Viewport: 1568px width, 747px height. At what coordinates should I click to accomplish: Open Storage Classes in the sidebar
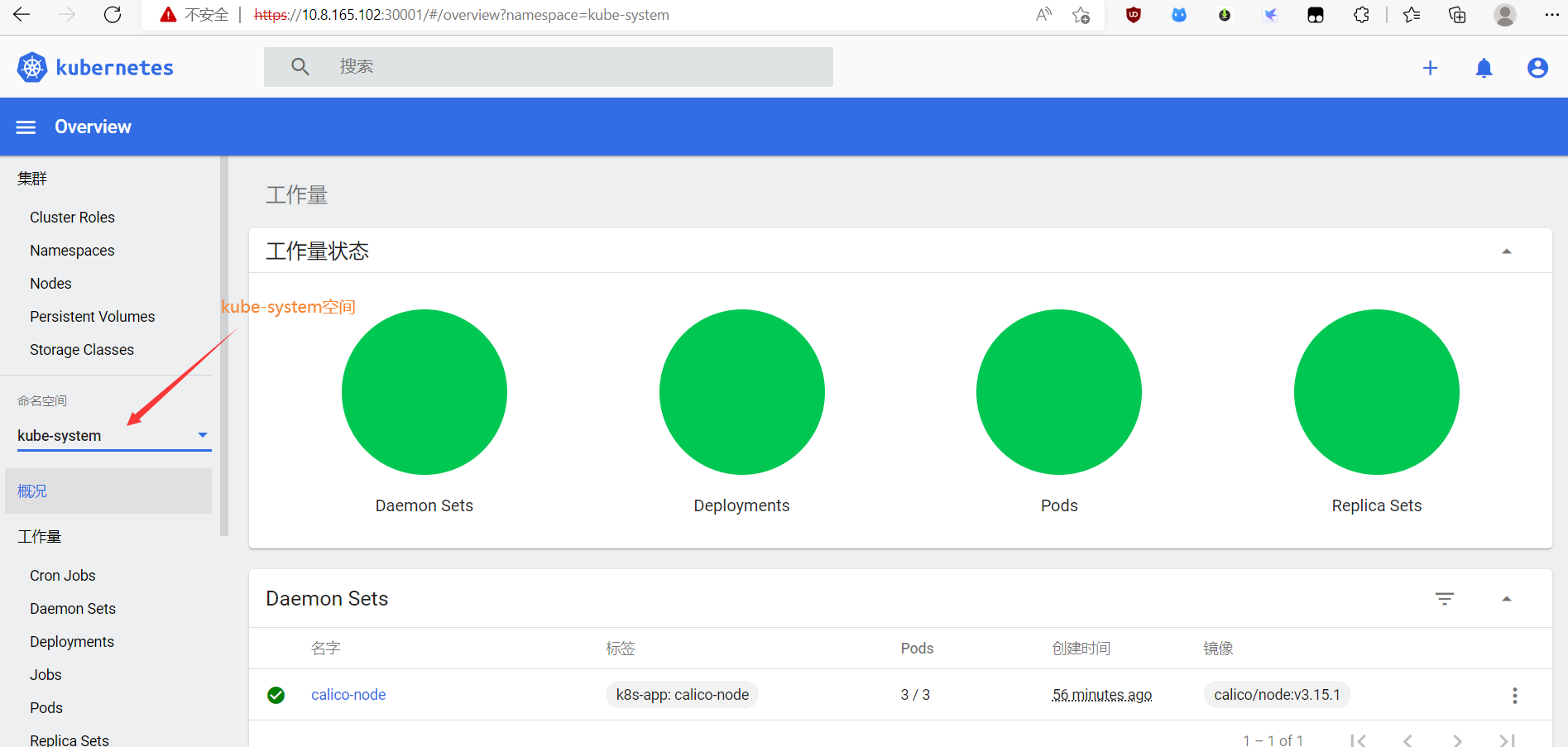point(82,350)
